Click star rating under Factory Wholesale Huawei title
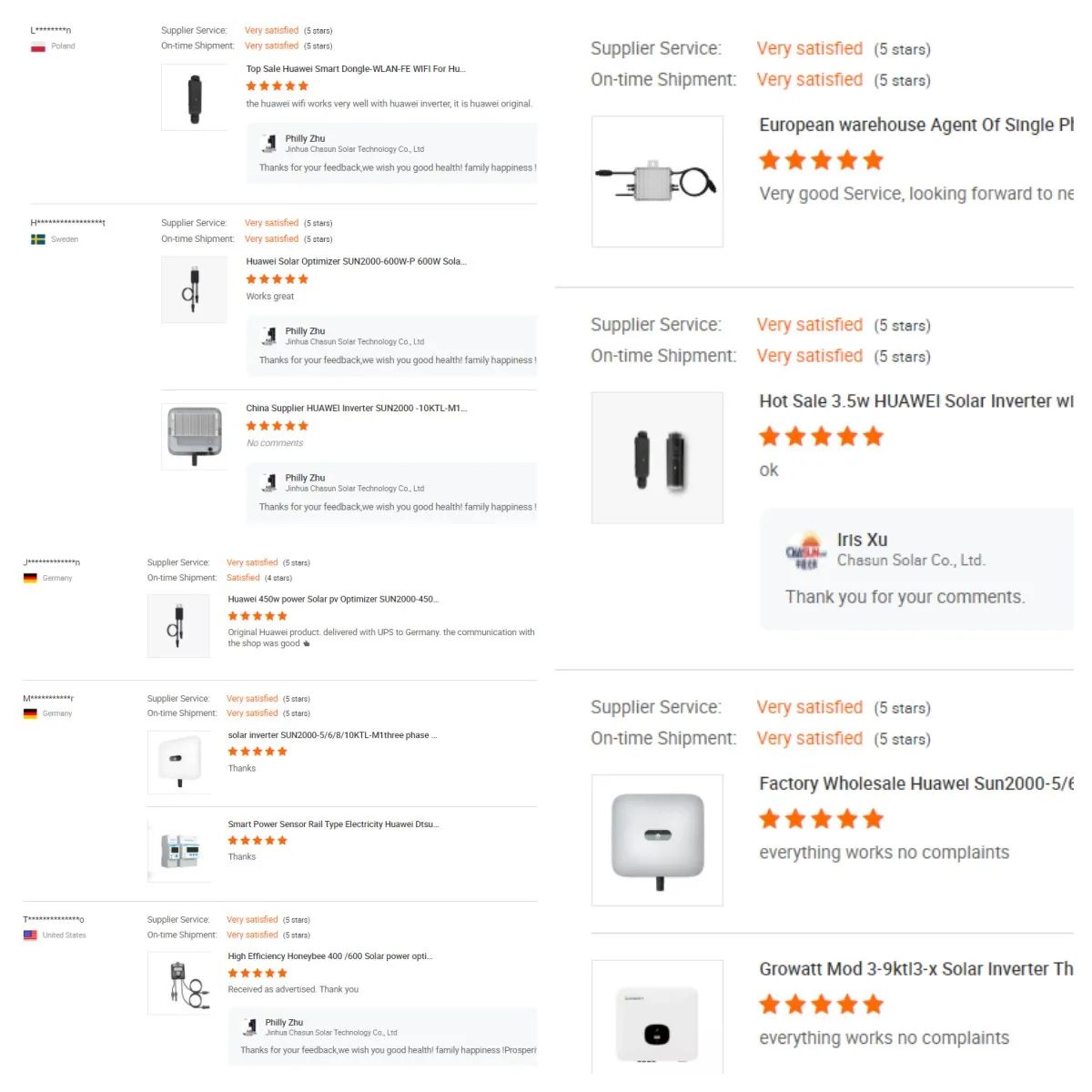The image size is (1092, 1092). click(x=821, y=820)
